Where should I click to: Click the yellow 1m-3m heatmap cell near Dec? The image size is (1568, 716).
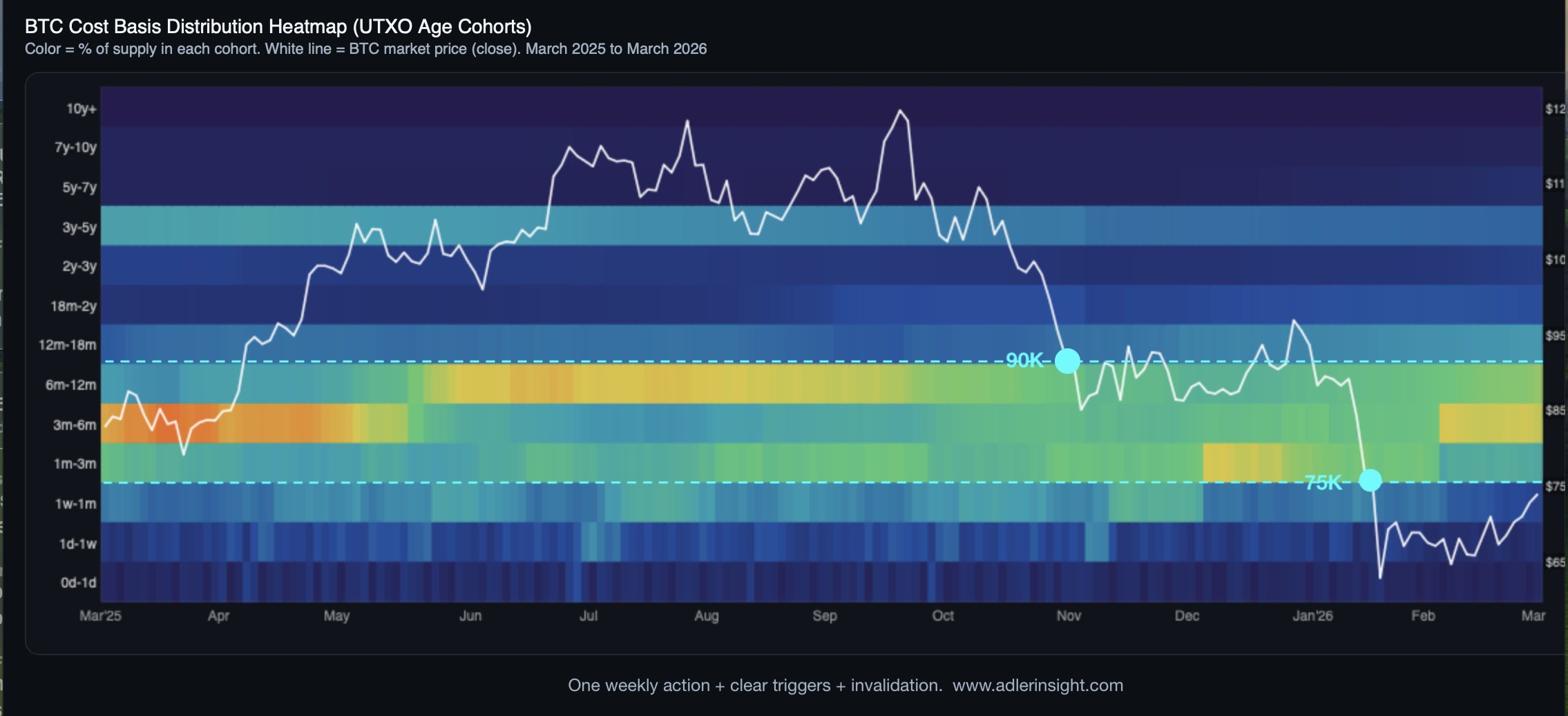point(1242,462)
